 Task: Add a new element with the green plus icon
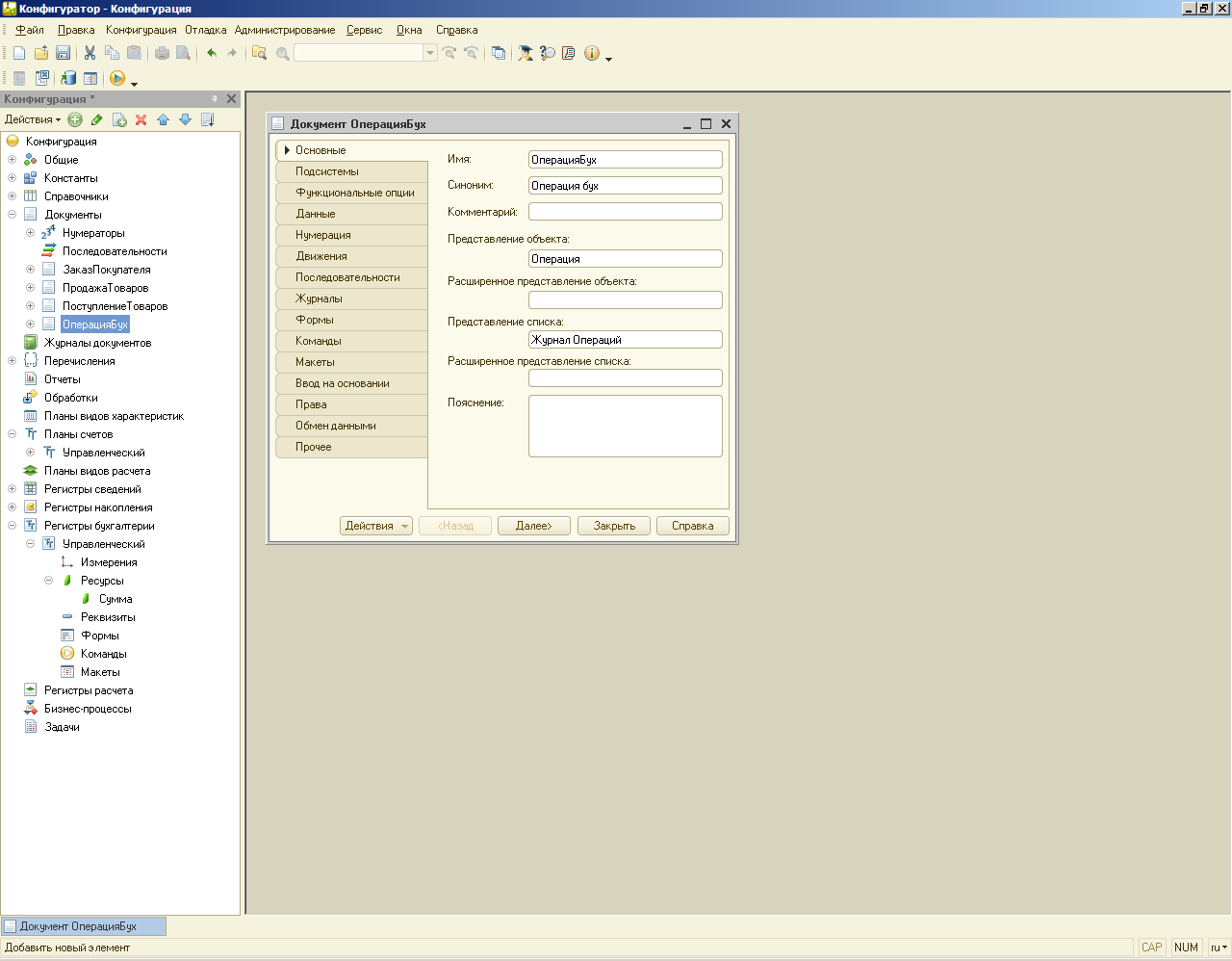(75, 119)
